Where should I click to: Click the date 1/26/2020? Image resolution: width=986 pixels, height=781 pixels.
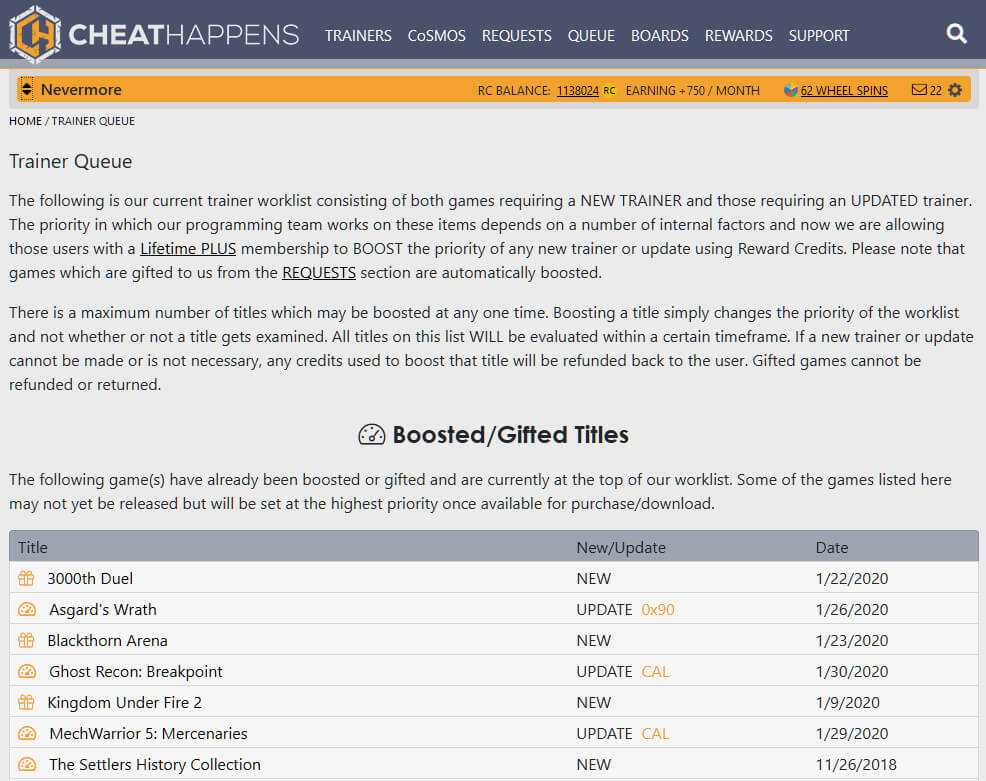851,609
